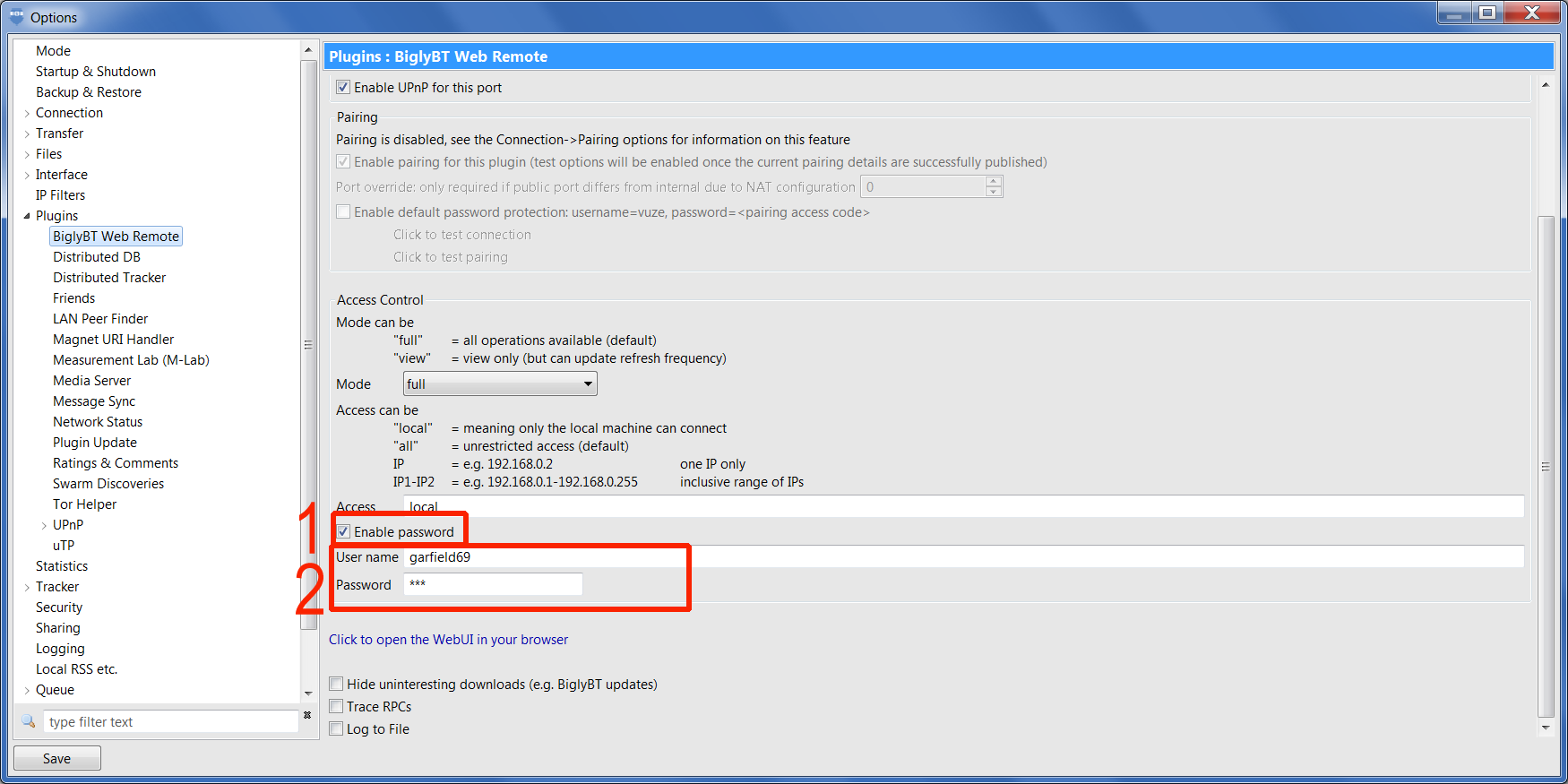The image size is (1568, 784).
Task: Click the Access text field
Action: pyautogui.click(x=963, y=506)
